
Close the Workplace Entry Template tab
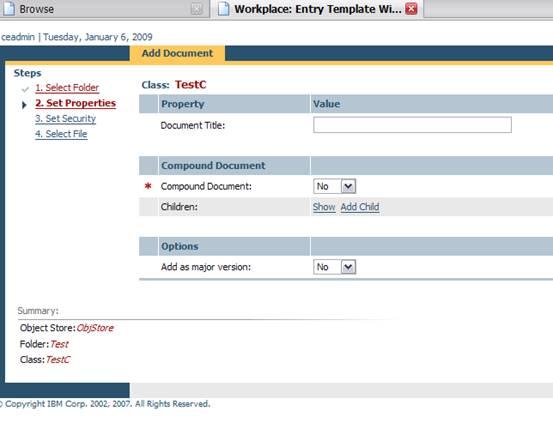coord(411,8)
